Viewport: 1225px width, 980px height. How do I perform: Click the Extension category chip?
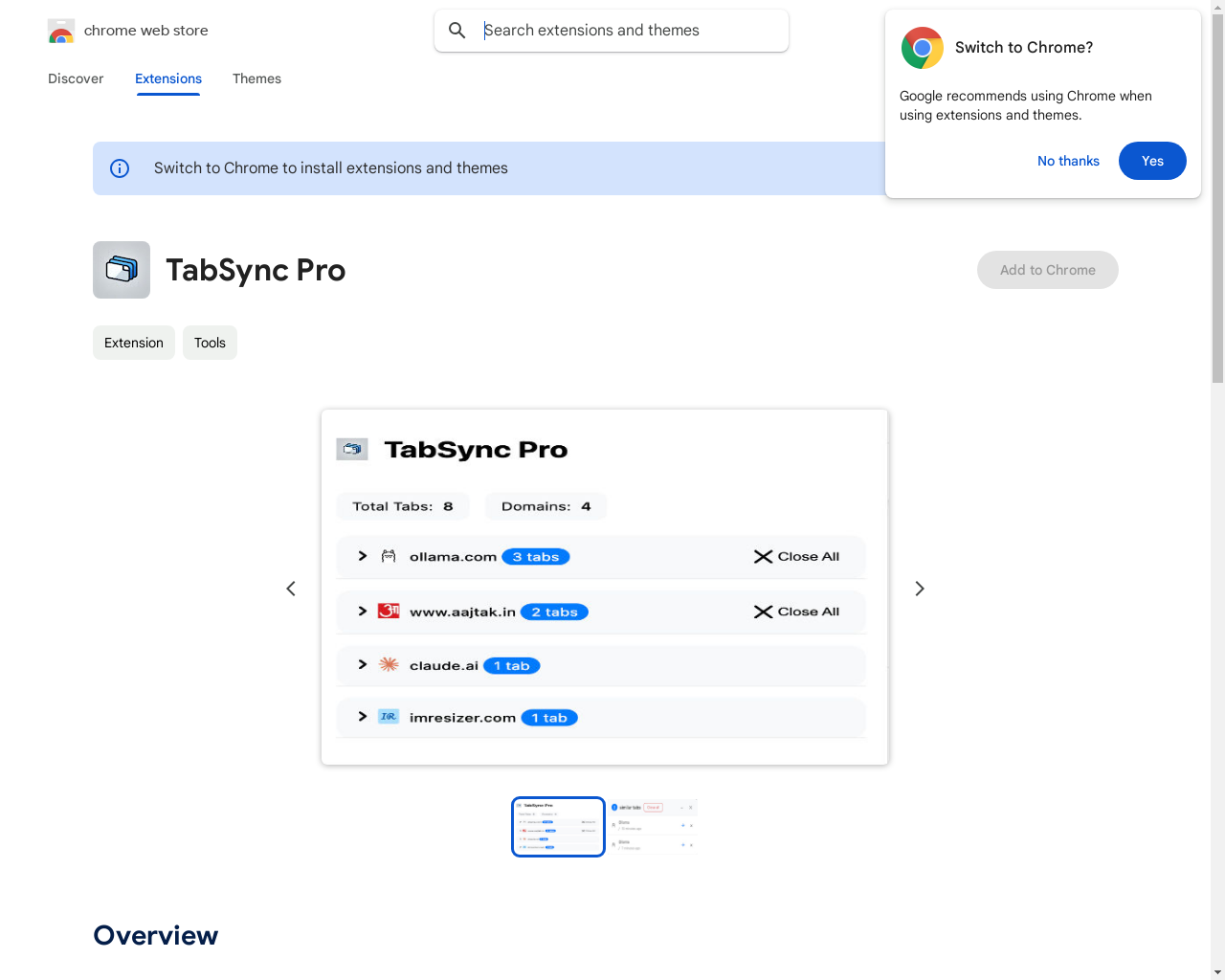click(x=134, y=343)
